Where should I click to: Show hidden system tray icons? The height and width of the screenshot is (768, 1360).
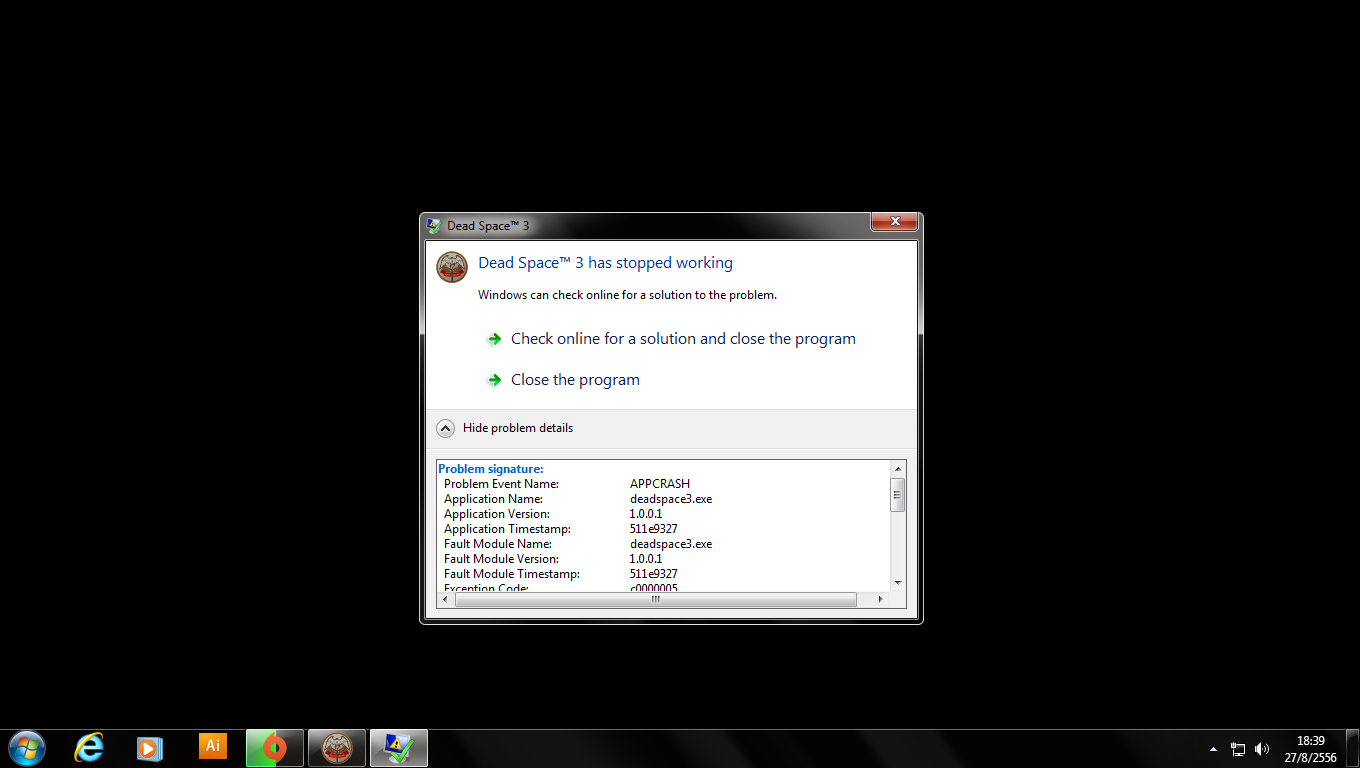pyautogui.click(x=1214, y=749)
